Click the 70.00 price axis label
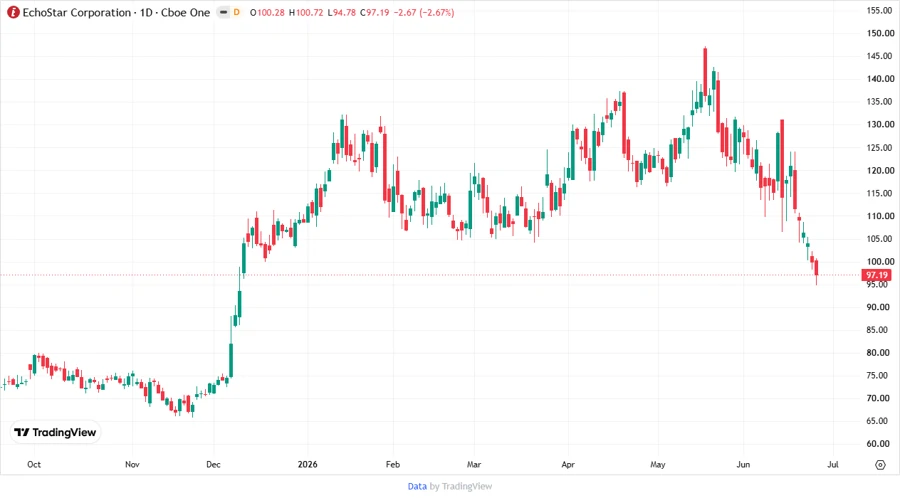The width and height of the screenshot is (900, 498). click(x=879, y=398)
